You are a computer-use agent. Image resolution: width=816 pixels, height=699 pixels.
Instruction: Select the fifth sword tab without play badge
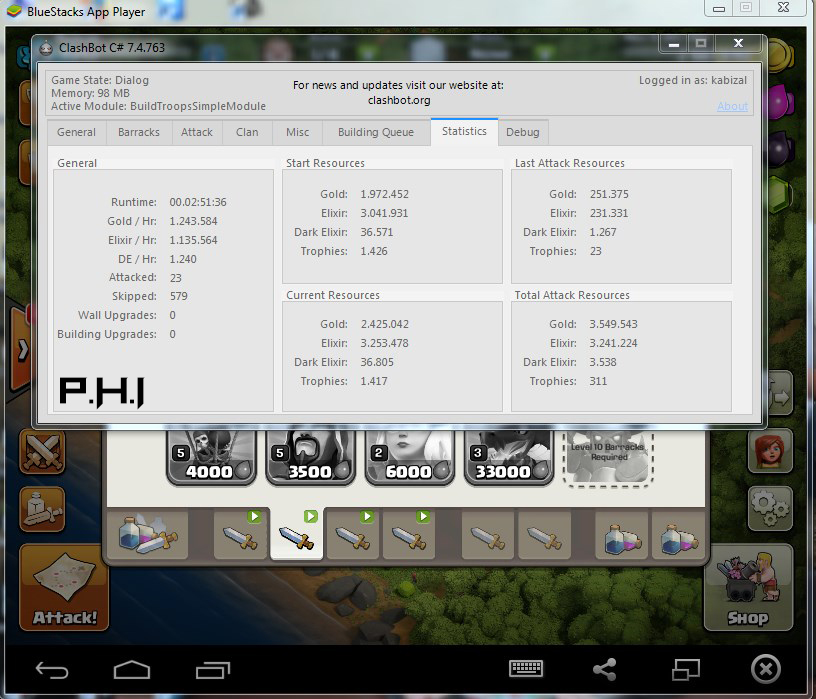click(x=488, y=536)
